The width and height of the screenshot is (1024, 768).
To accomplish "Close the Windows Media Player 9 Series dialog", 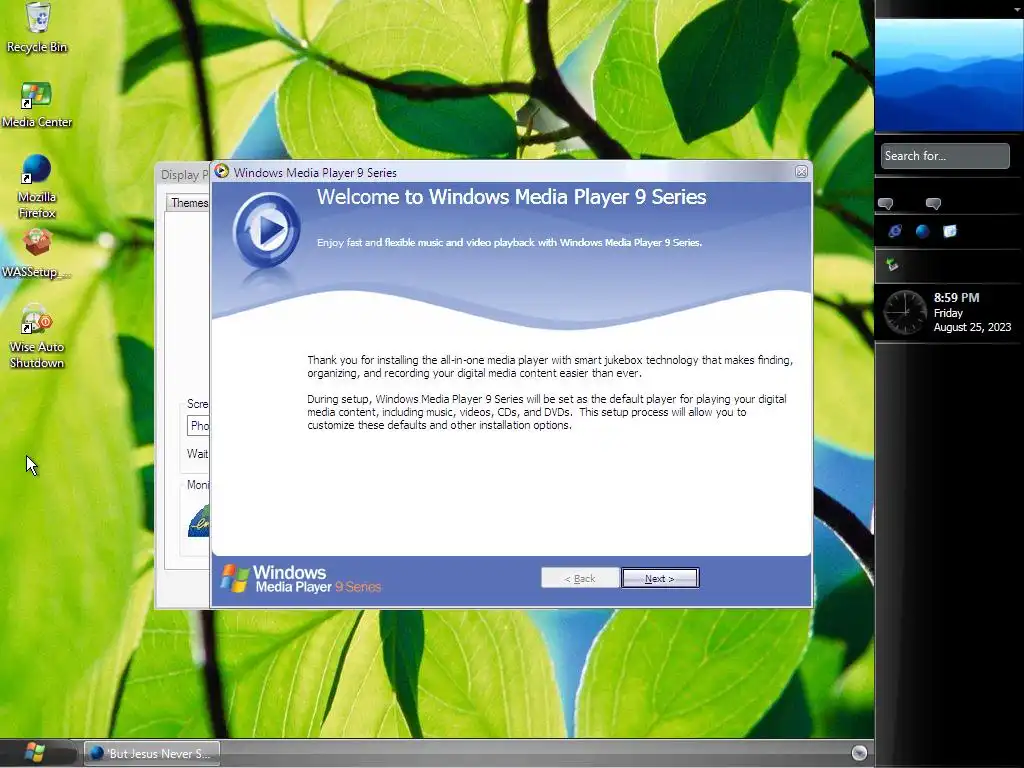I will [x=801, y=172].
